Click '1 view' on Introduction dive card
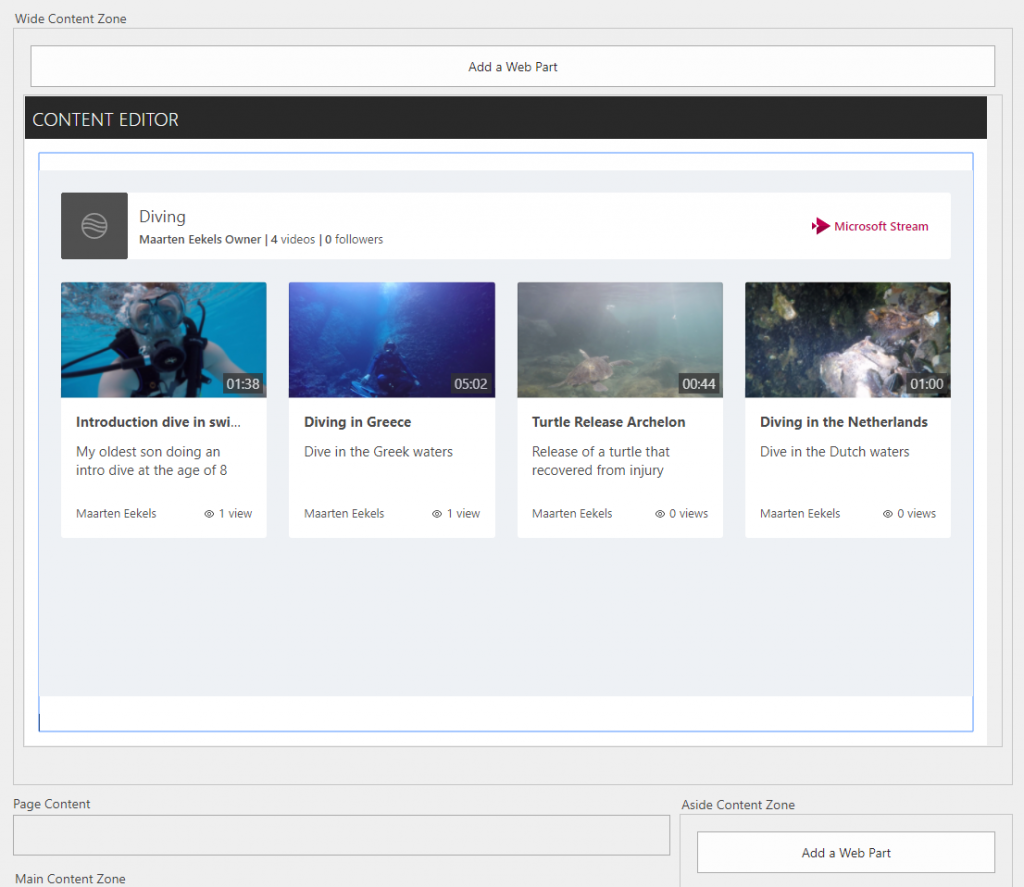 (x=235, y=514)
